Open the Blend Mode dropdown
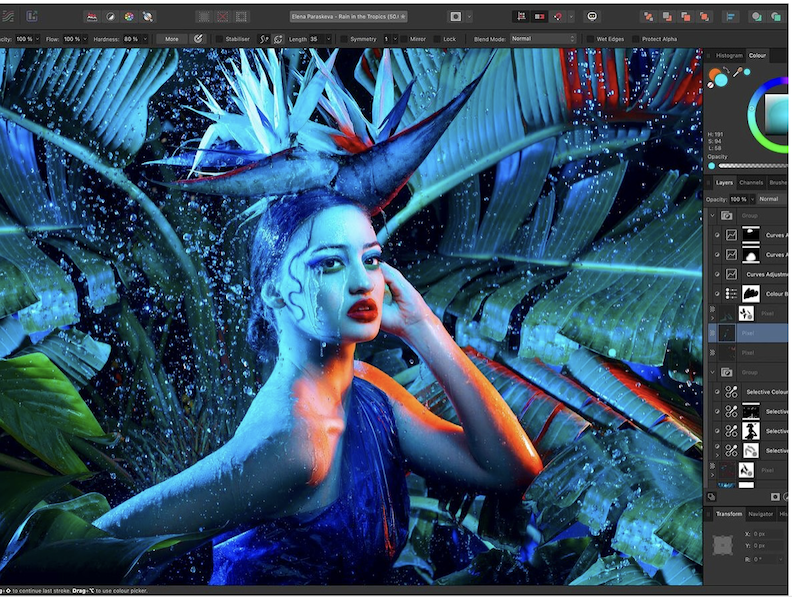Viewport: 792px width, 597px height. (543, 39)
